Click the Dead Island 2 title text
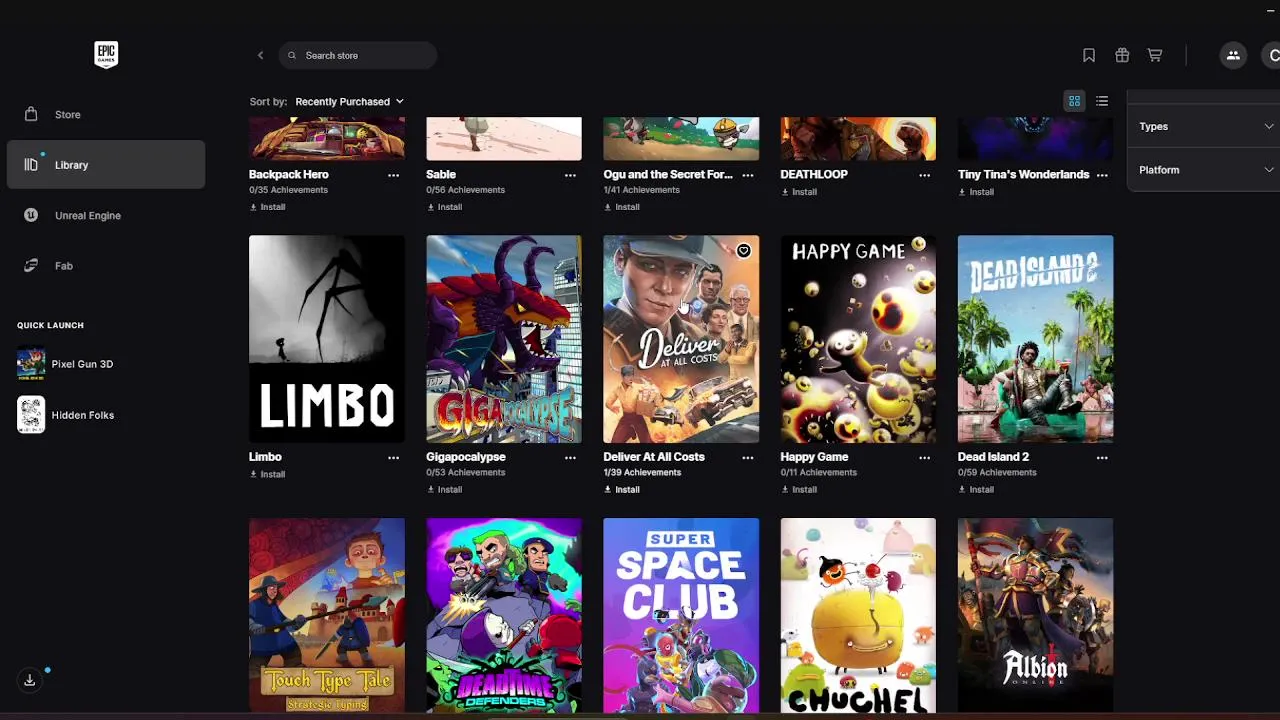Viewport: 1280px width, 720px height. [x=993, y=457]
